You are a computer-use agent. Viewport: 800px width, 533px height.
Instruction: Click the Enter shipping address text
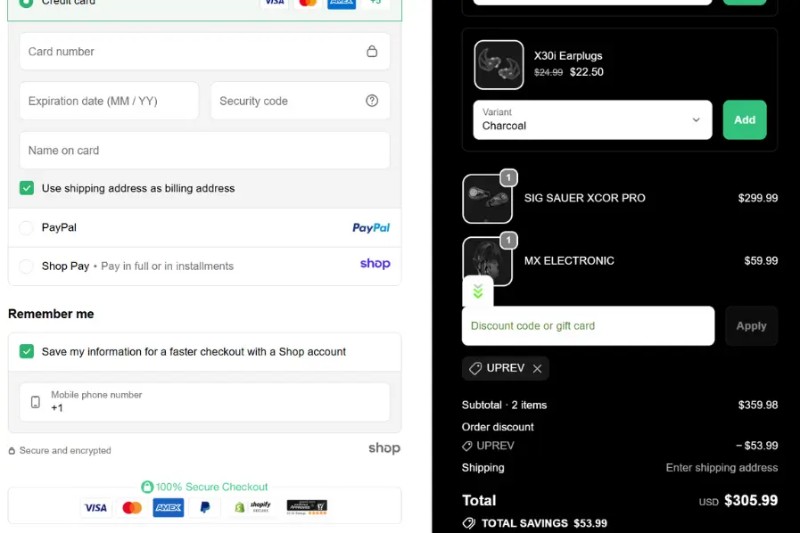[x=721, y=468]
